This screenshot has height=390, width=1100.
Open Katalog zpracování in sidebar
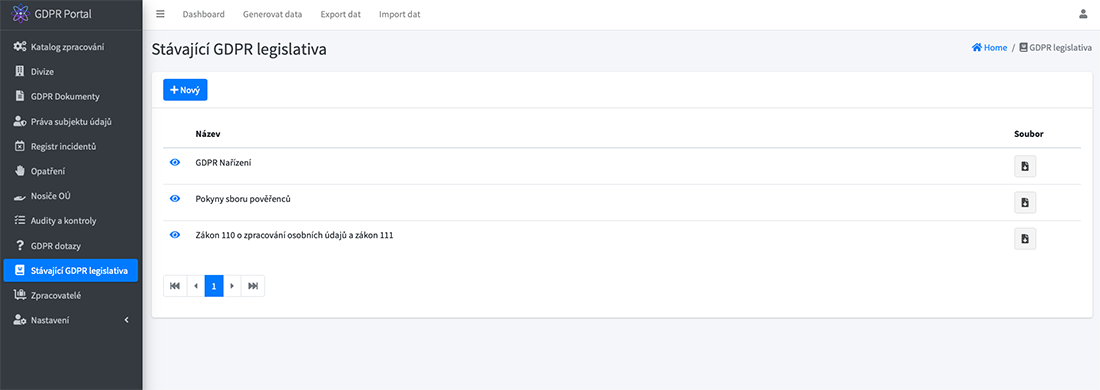coord(71,47)
